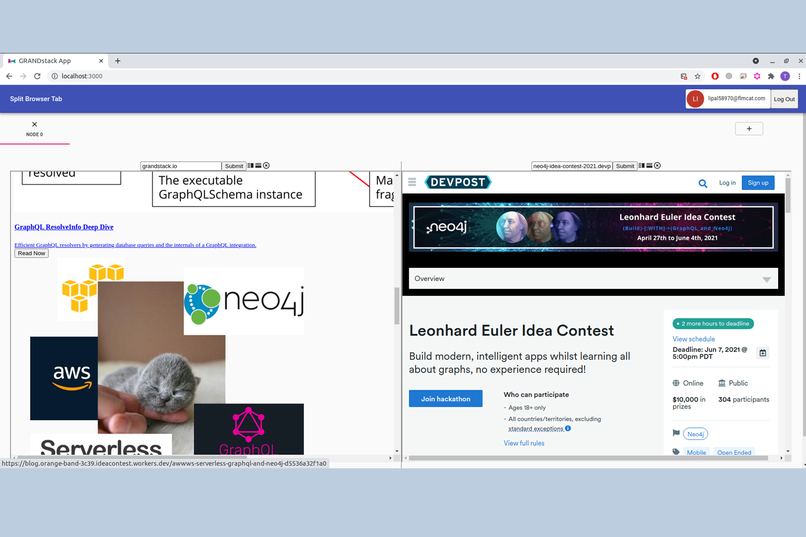
Task: Click the LI user avatar
Action: pyautogui.click(x=695, y=99)
